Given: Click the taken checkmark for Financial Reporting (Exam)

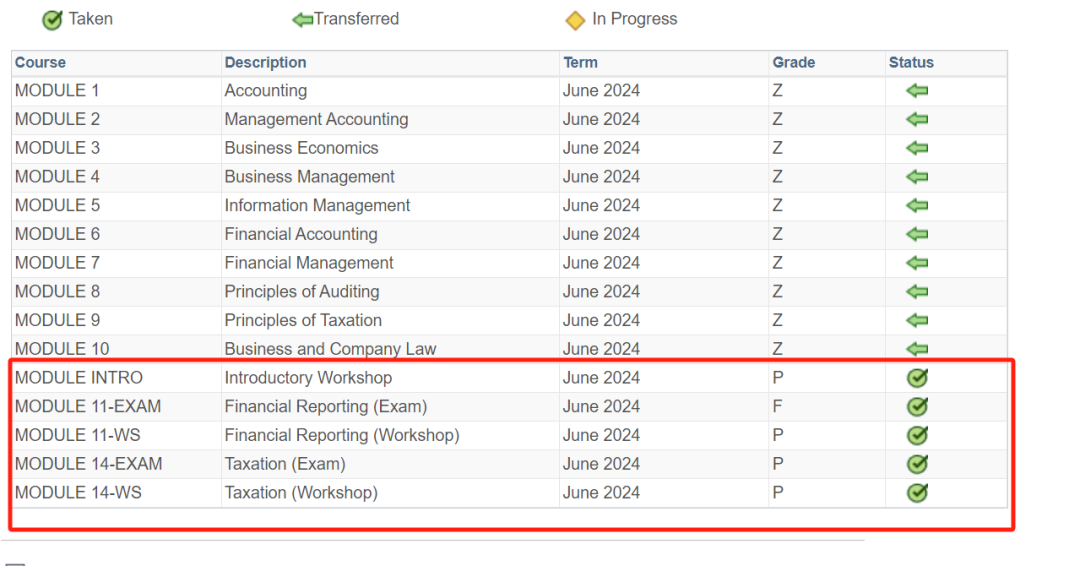Looking at the screenshot, I should tap(917, 406).
